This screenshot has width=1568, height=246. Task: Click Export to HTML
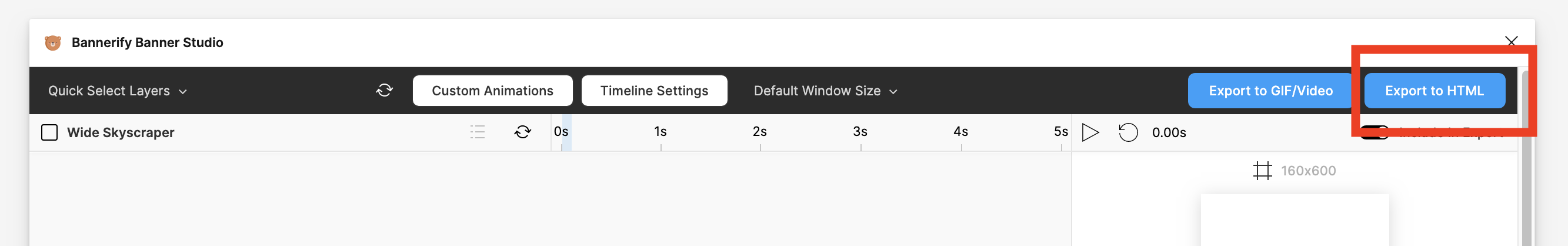pos(1434,91)
